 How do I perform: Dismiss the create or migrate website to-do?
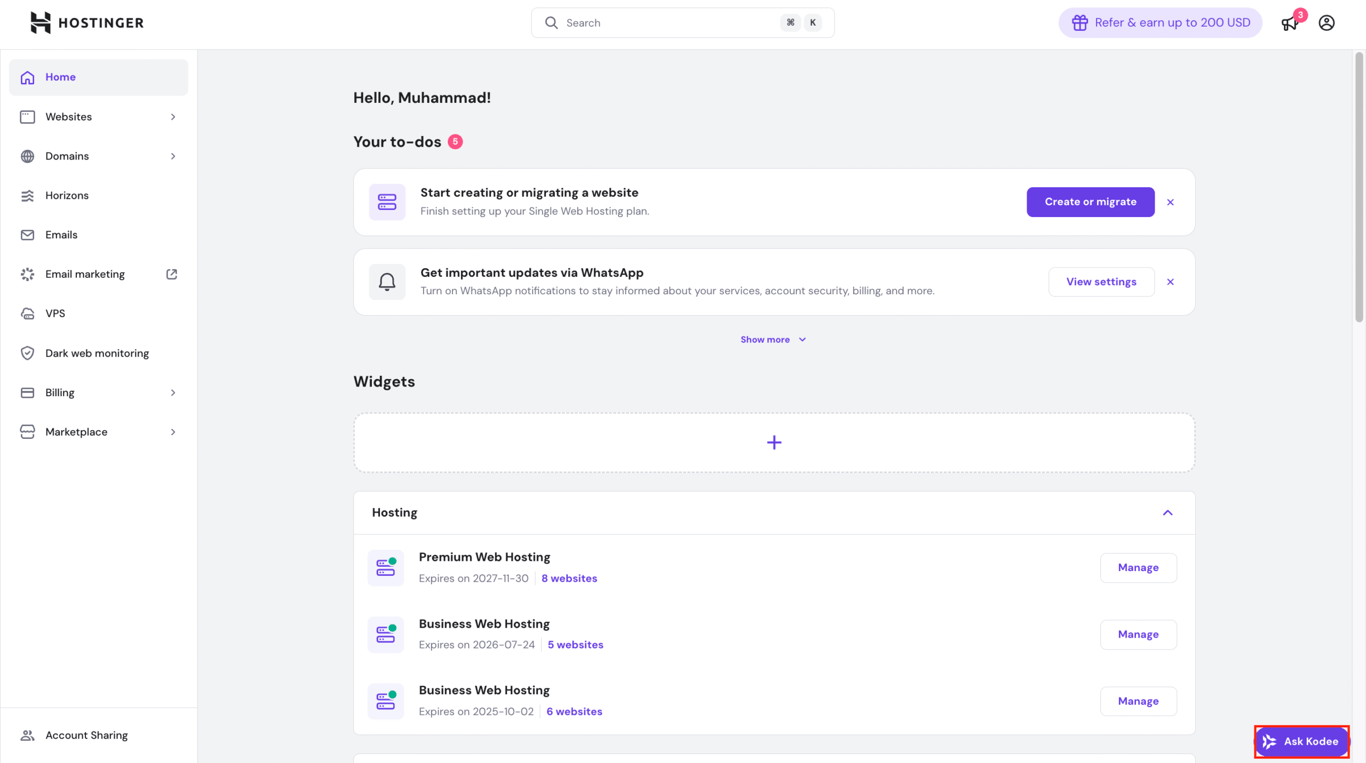point(1170,202)
